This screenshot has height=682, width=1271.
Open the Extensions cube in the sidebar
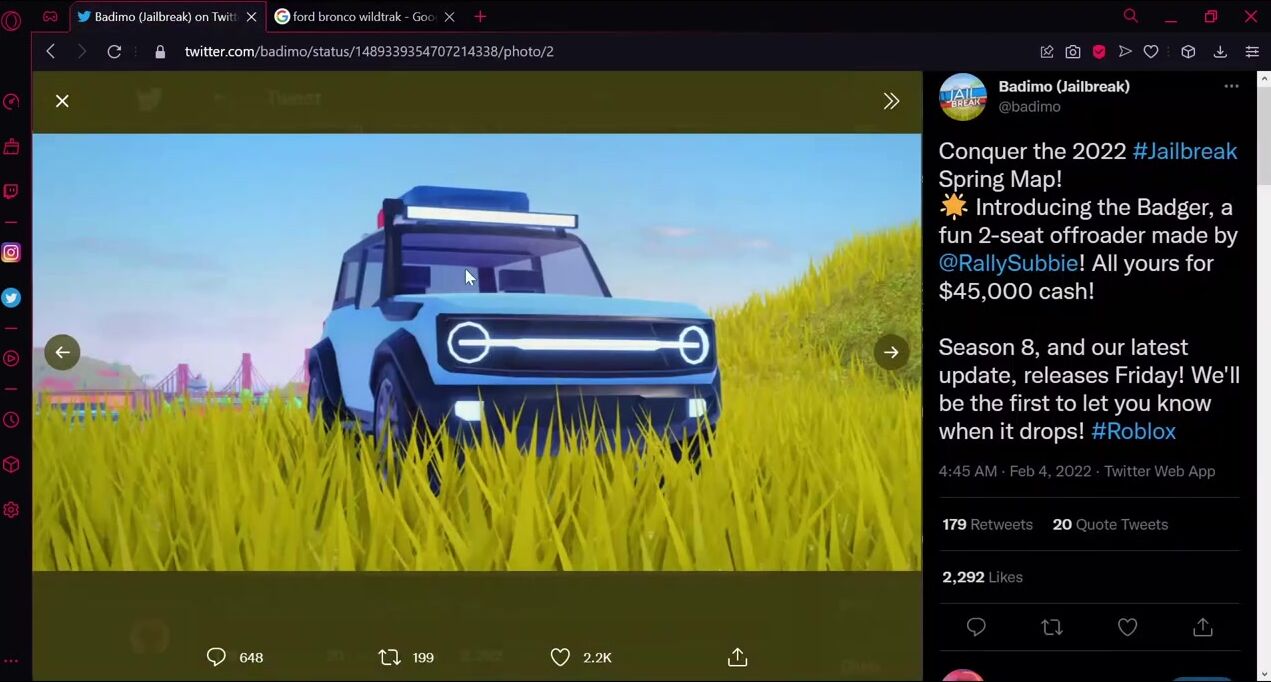[11, 465]
